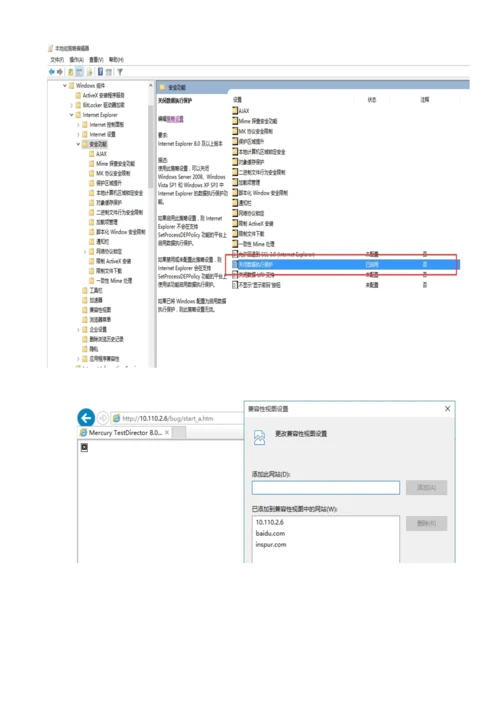The image size is (500, 707).
Task: Click the 添加(A) button
Action: point(427,487)
